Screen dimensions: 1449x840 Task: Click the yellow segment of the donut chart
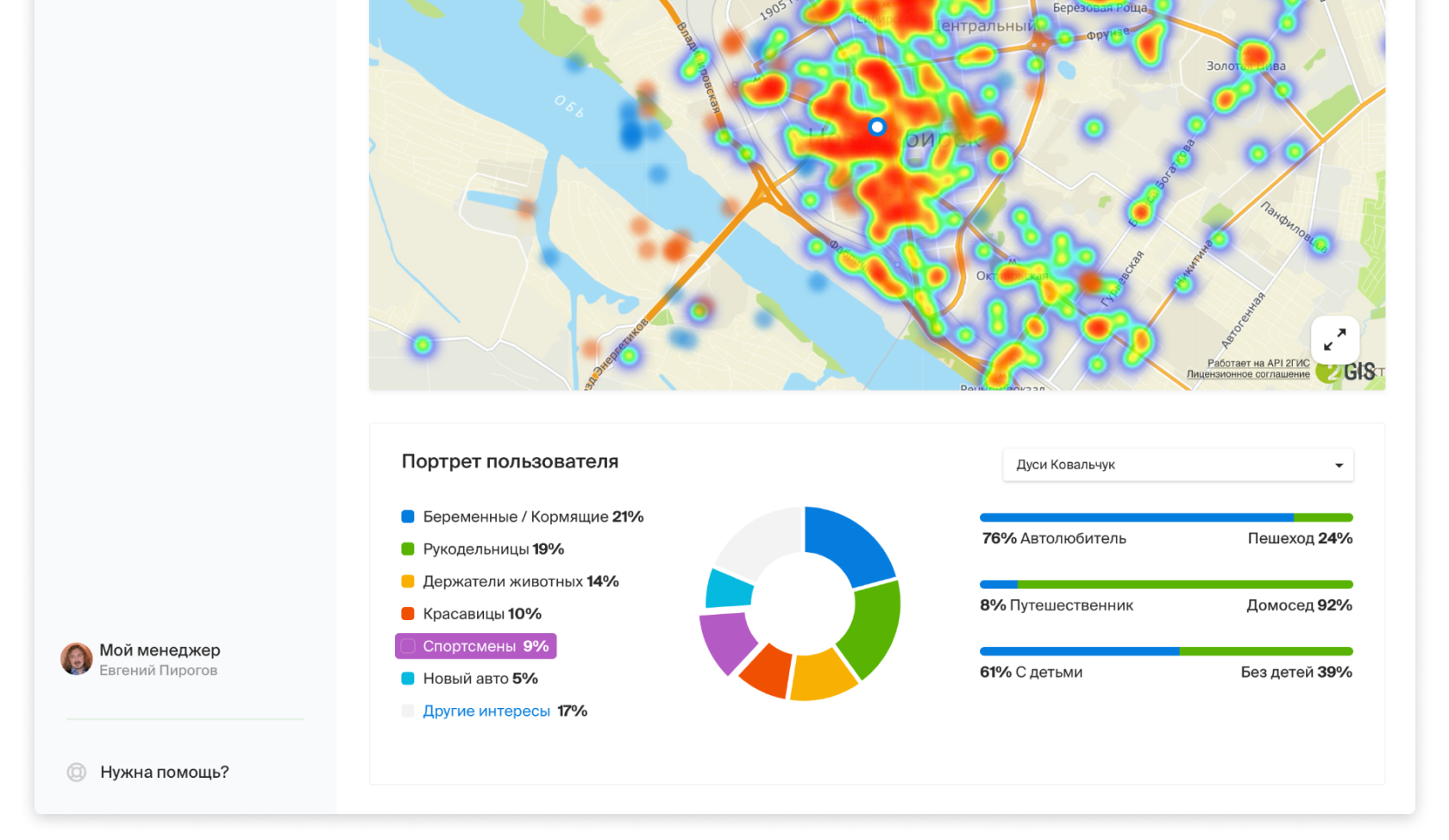click(822, 677)
